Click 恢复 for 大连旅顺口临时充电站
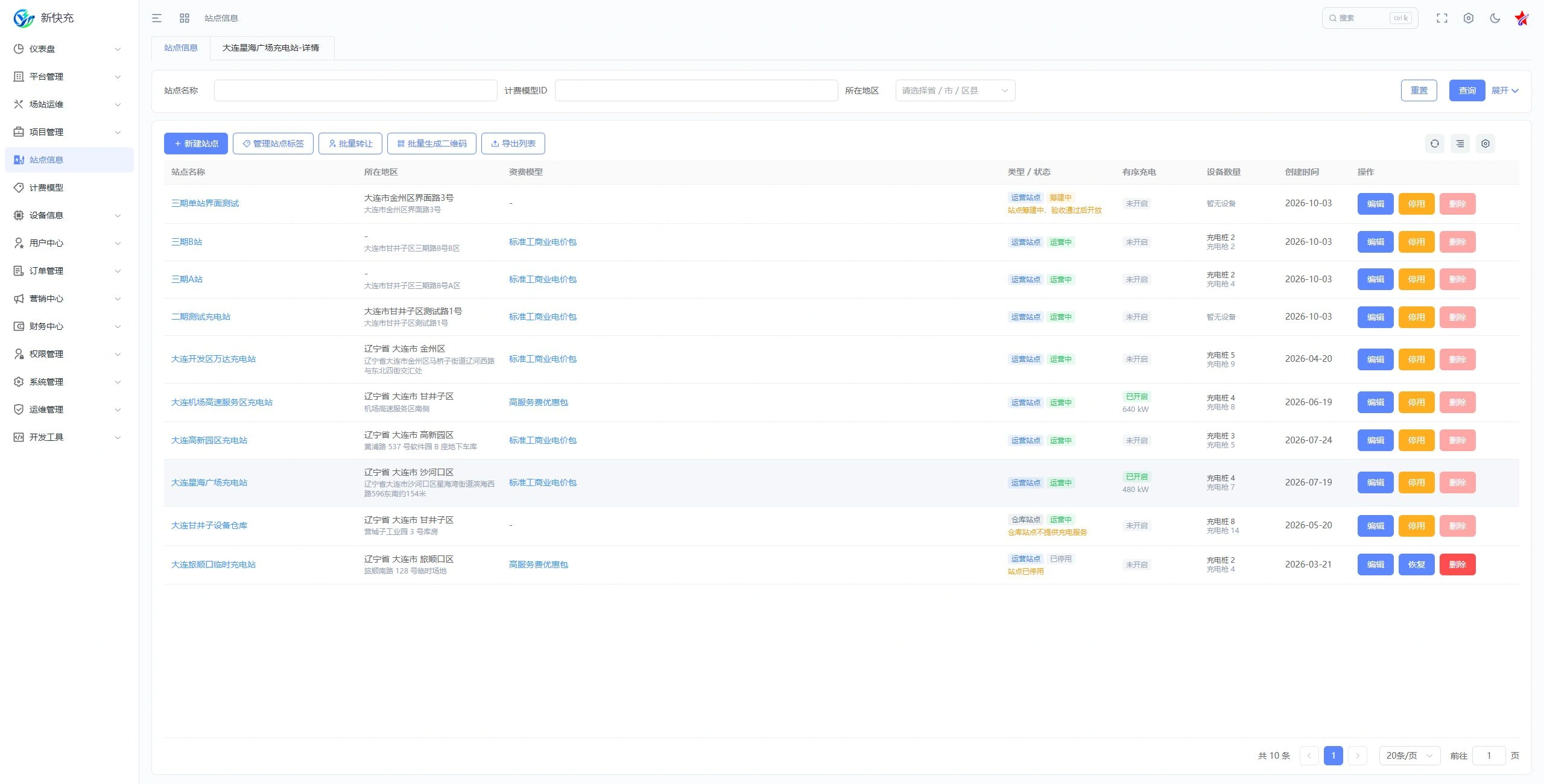 1416,564
